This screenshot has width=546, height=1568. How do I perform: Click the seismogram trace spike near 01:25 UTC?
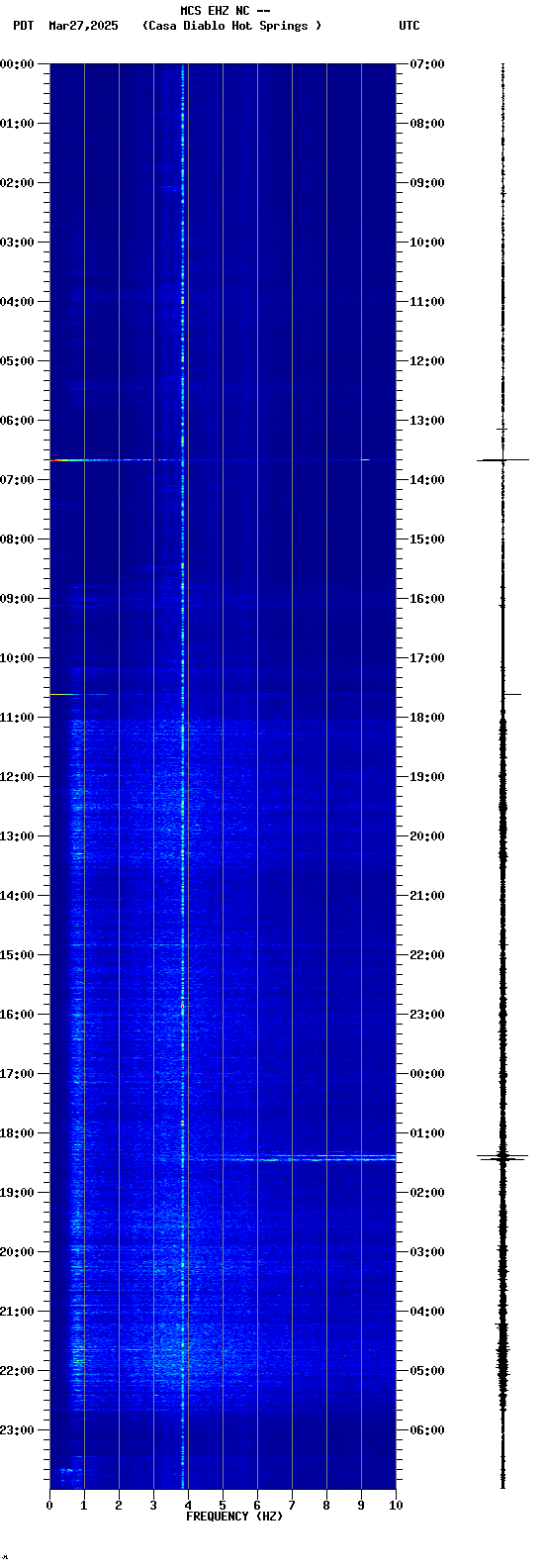click(x=502, y=1156)
